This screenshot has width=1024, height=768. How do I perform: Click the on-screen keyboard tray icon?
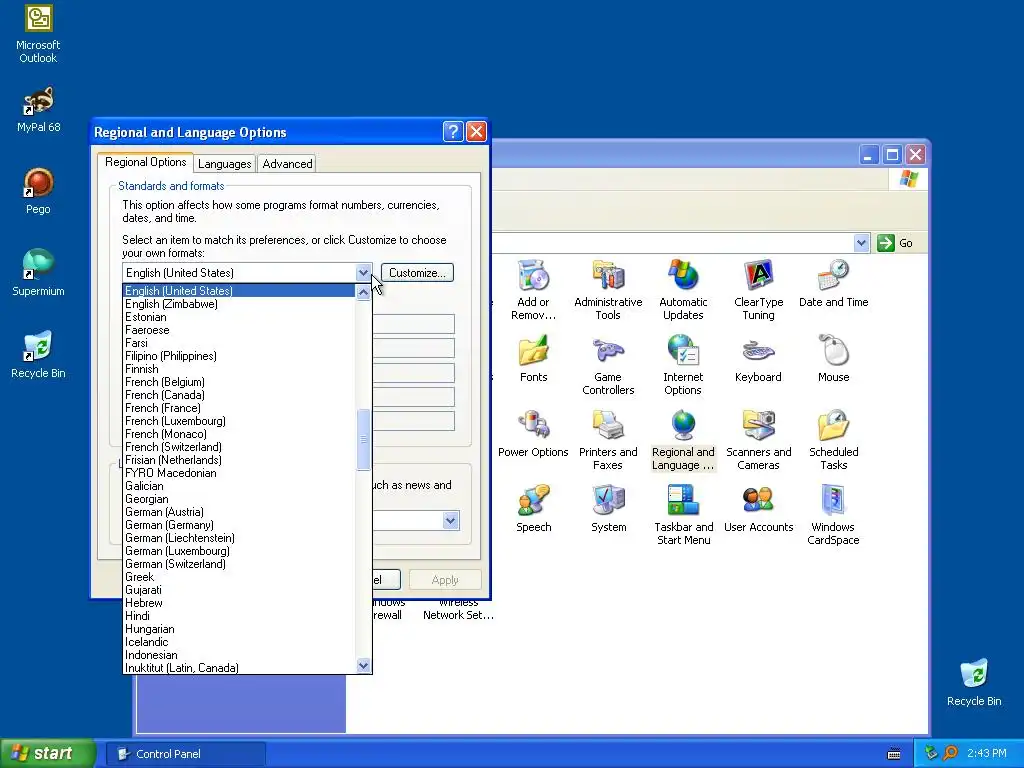(x=894, y=754)
